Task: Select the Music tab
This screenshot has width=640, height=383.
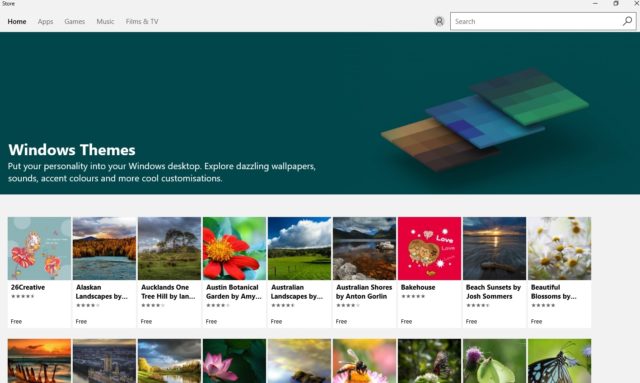Action: tap(105, 21)
